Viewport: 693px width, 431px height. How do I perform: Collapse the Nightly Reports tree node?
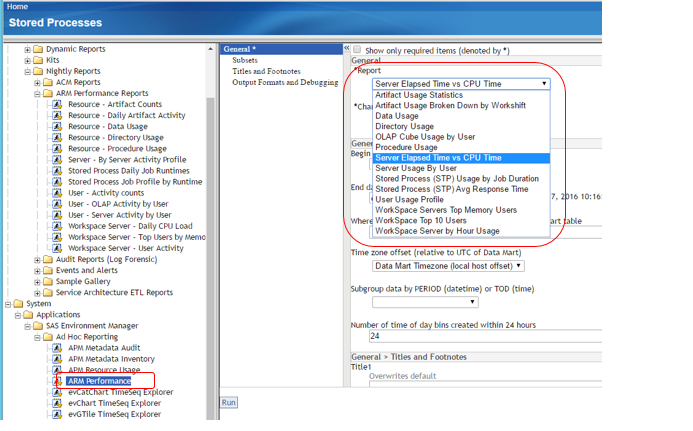point(25,71)
